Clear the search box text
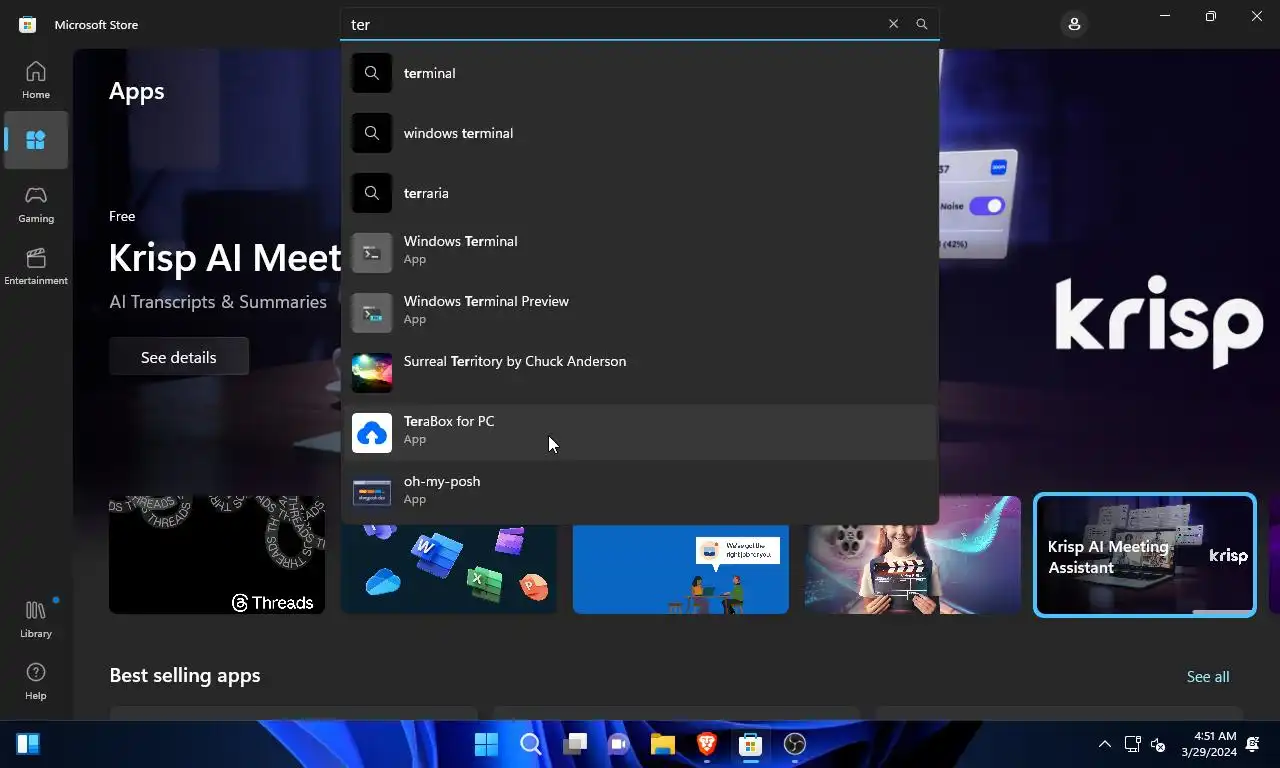This screenshot has height=768, width=1280. click(893, 24)
